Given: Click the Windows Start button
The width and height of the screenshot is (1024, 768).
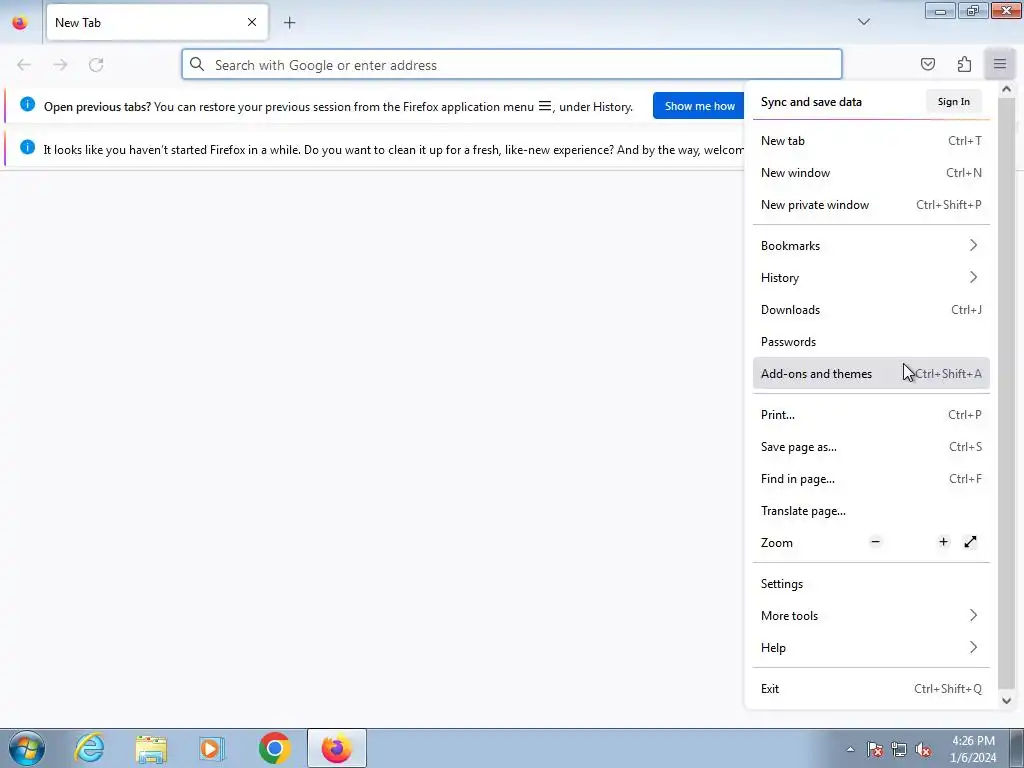Looking at the screenshot, I should click(27, 748).
